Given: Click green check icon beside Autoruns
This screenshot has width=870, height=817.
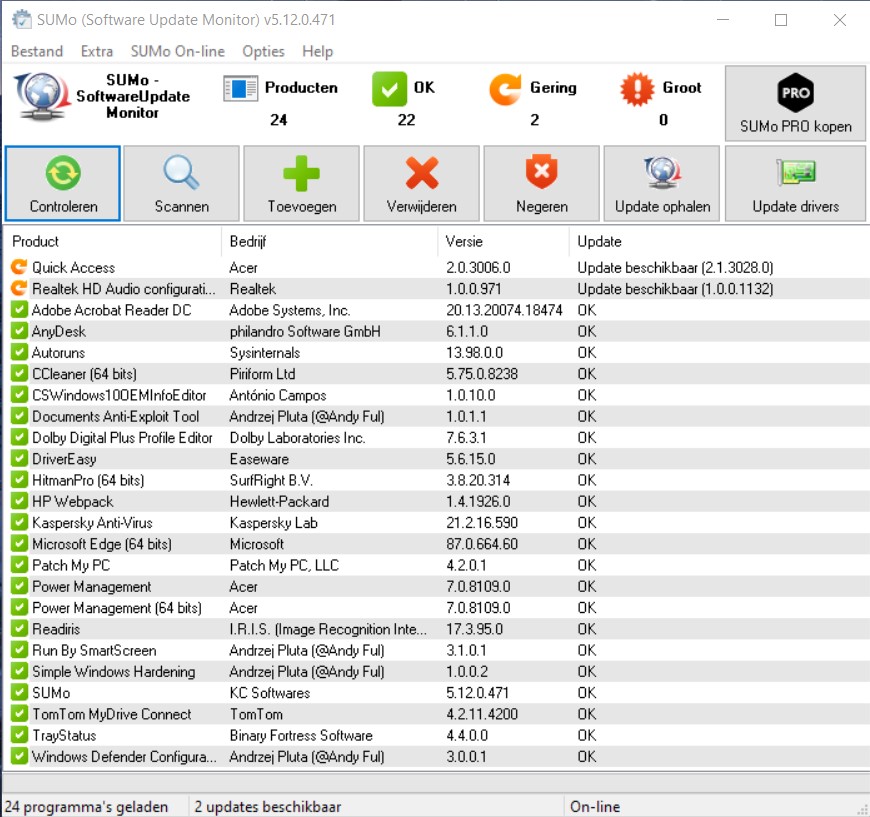Looking at the screenshot, I should coord(19,352).
